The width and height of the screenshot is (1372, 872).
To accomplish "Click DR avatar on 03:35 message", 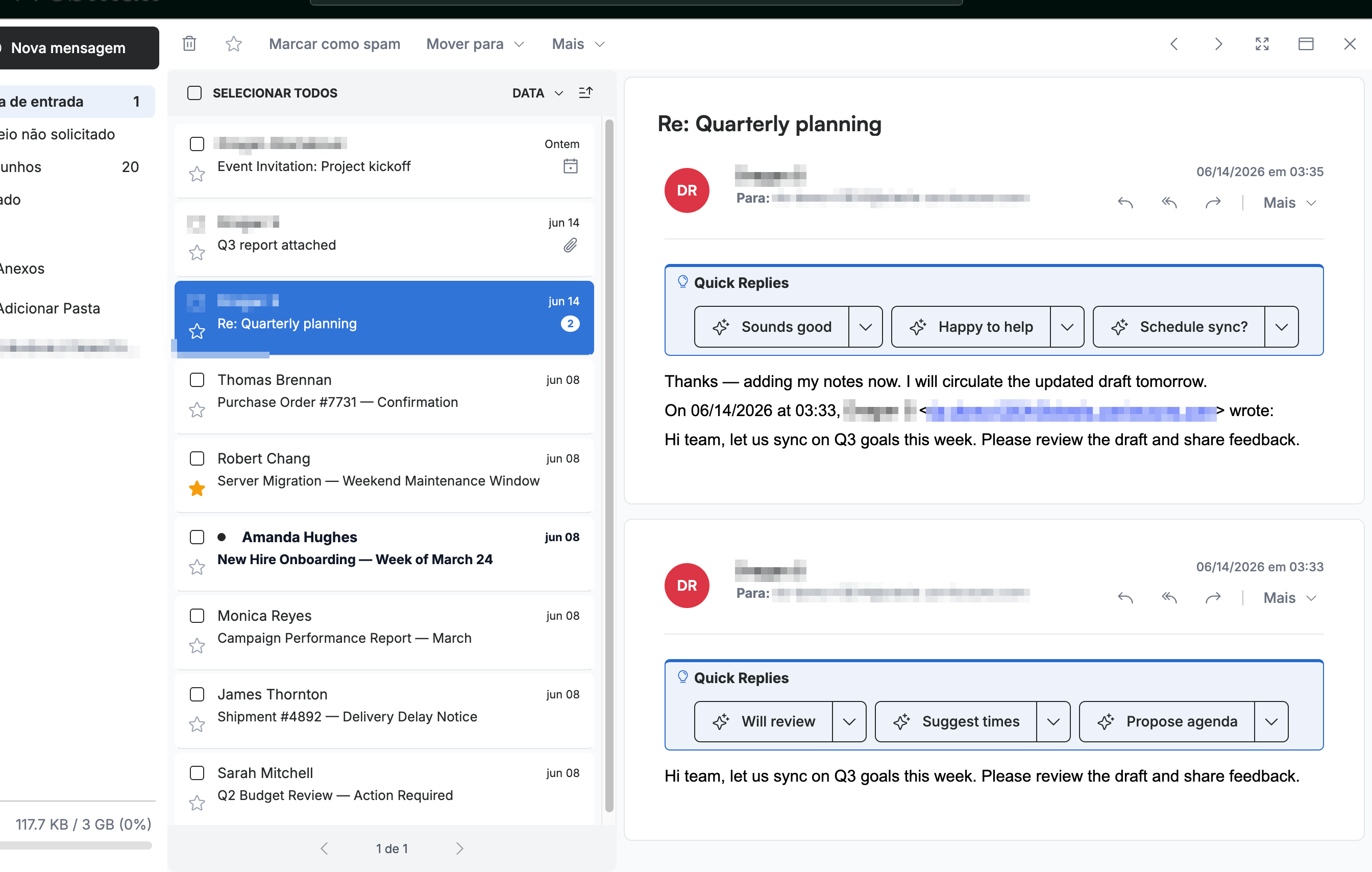I will click(x=687, y=190).
